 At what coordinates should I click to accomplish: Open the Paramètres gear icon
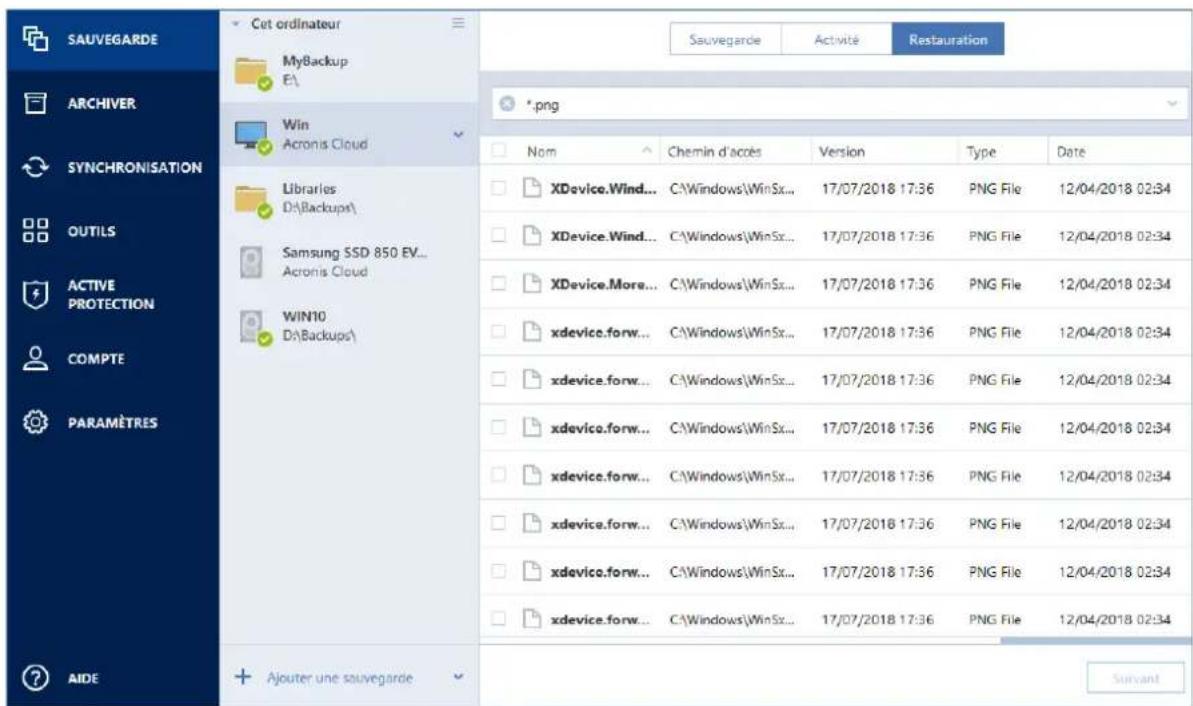coord(35,422)
